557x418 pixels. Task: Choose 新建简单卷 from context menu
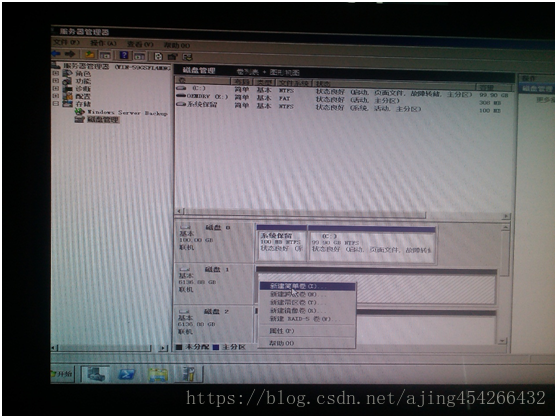click(x=307, y=286)
